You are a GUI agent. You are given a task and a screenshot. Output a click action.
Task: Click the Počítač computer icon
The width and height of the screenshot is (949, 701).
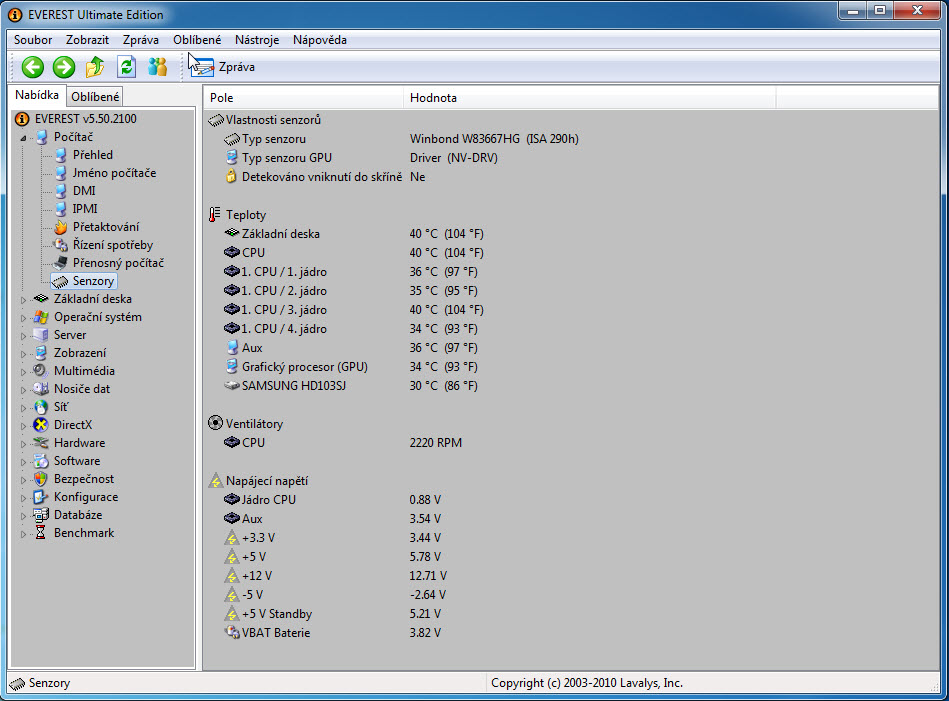[41, 137]
